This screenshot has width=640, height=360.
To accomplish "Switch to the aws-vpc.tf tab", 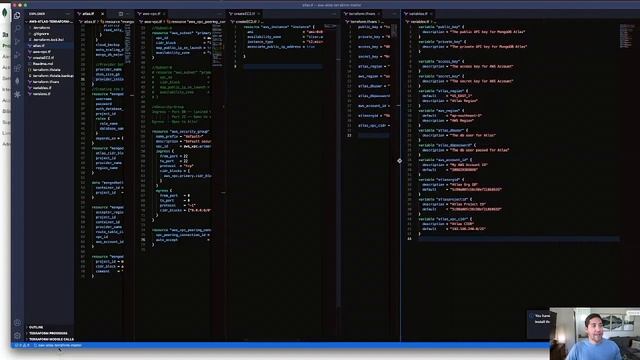I will click(x=151, y=14).
